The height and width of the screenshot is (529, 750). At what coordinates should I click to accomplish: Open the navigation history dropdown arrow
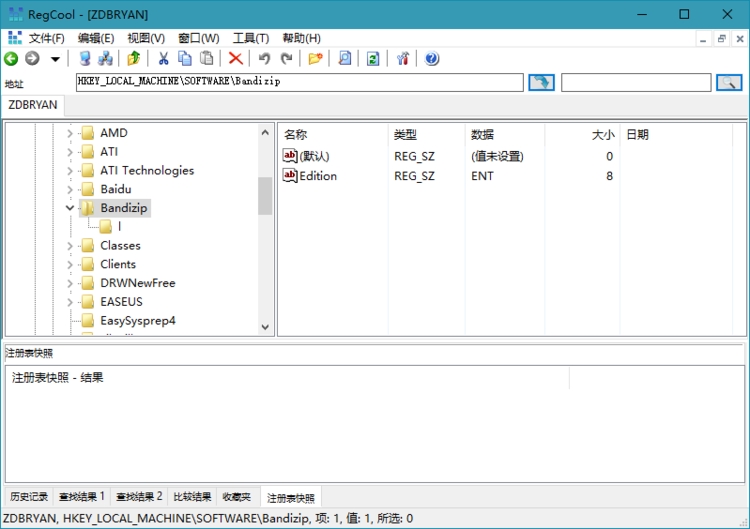[x=55, y=59]
